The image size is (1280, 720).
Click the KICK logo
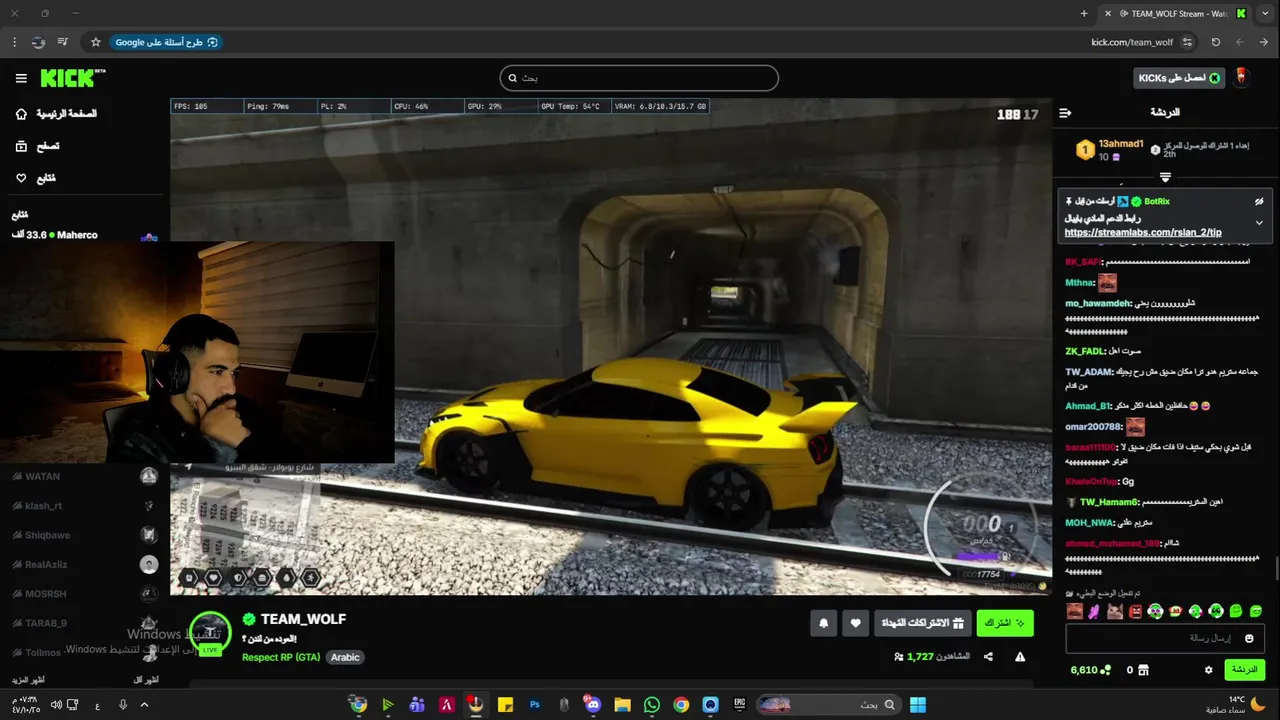[72, 78]
